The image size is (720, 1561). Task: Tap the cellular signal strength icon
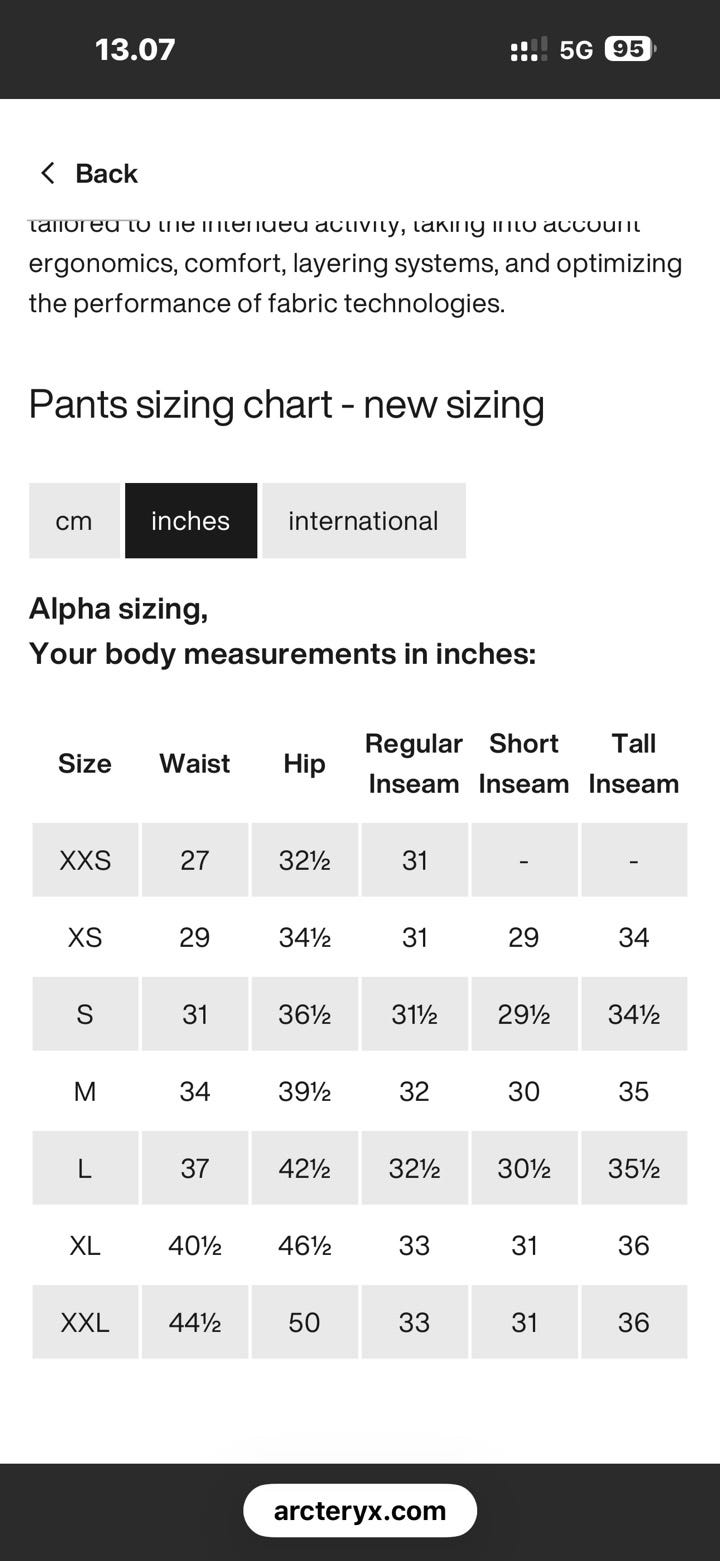click(x=528, y=49)
